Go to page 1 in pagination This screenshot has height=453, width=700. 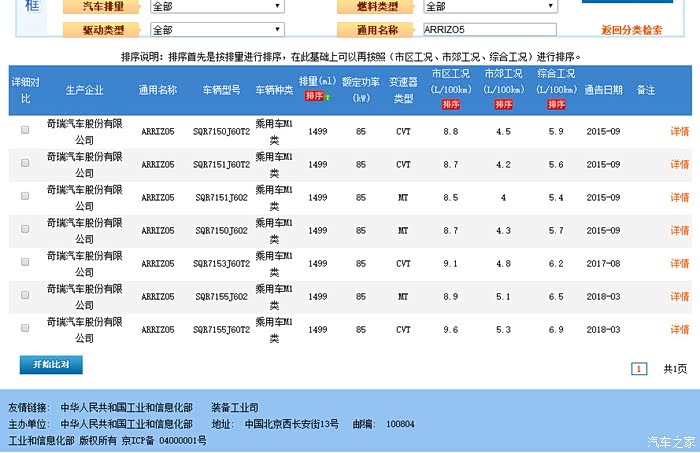pyautogui.click(x=638, y=369)
